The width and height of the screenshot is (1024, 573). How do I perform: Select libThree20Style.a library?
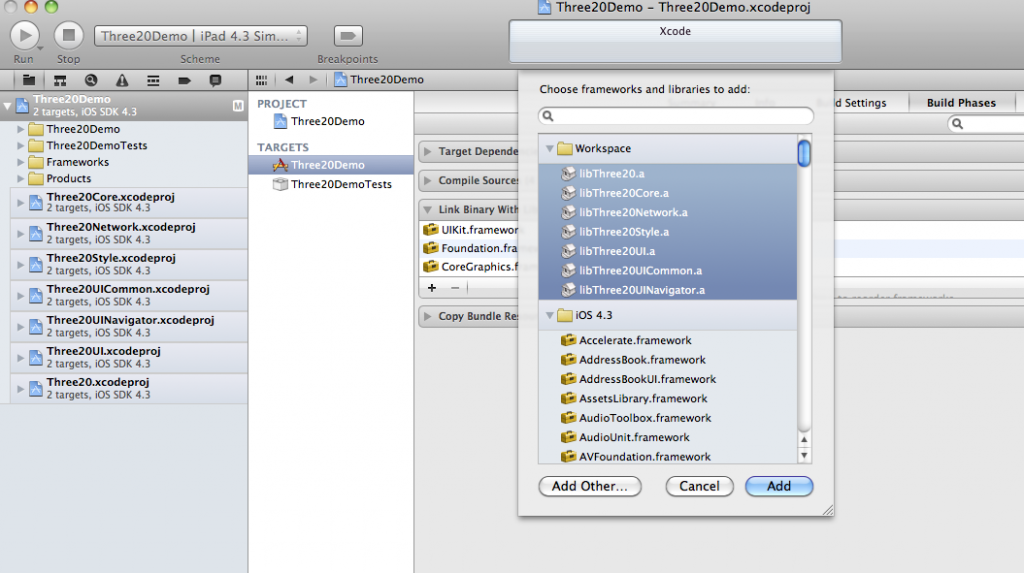pyautogui.click(x=667, y=232)
